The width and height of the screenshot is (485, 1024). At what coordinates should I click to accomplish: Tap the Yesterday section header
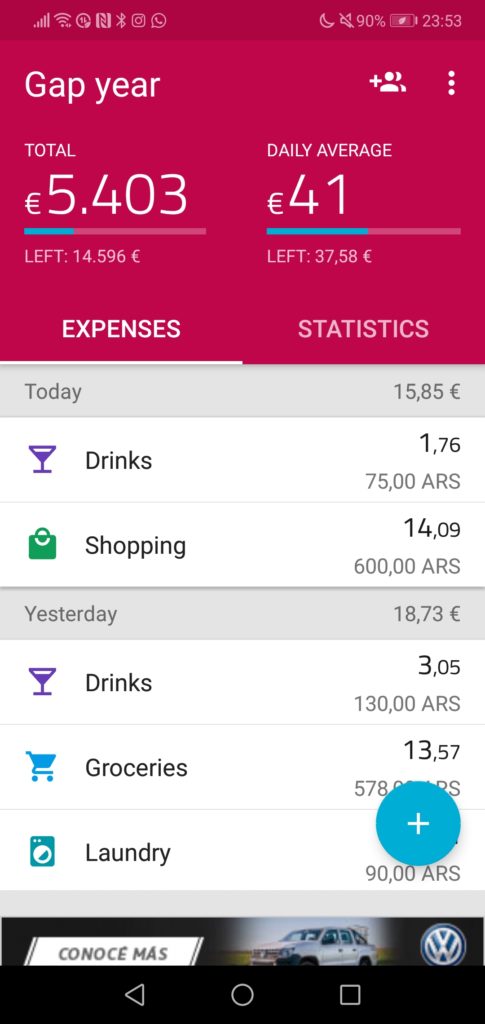point(242,613)
